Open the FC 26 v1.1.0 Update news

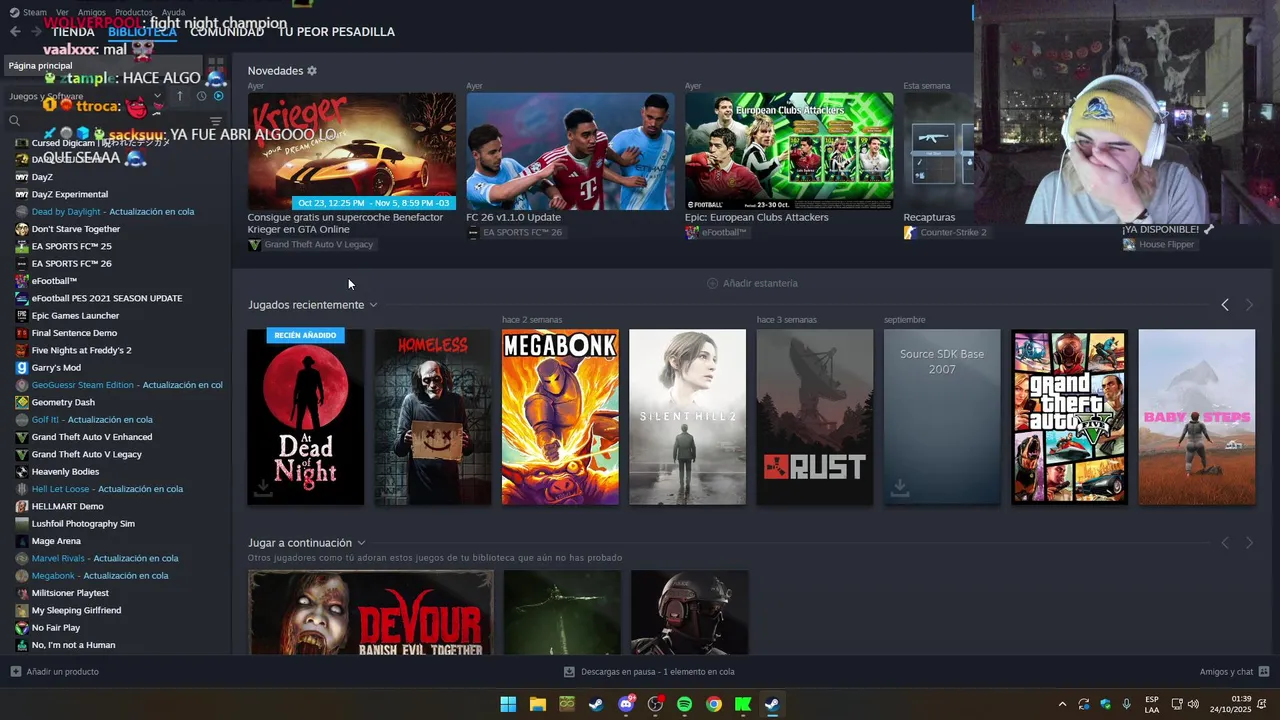click(x=570, y=151)
